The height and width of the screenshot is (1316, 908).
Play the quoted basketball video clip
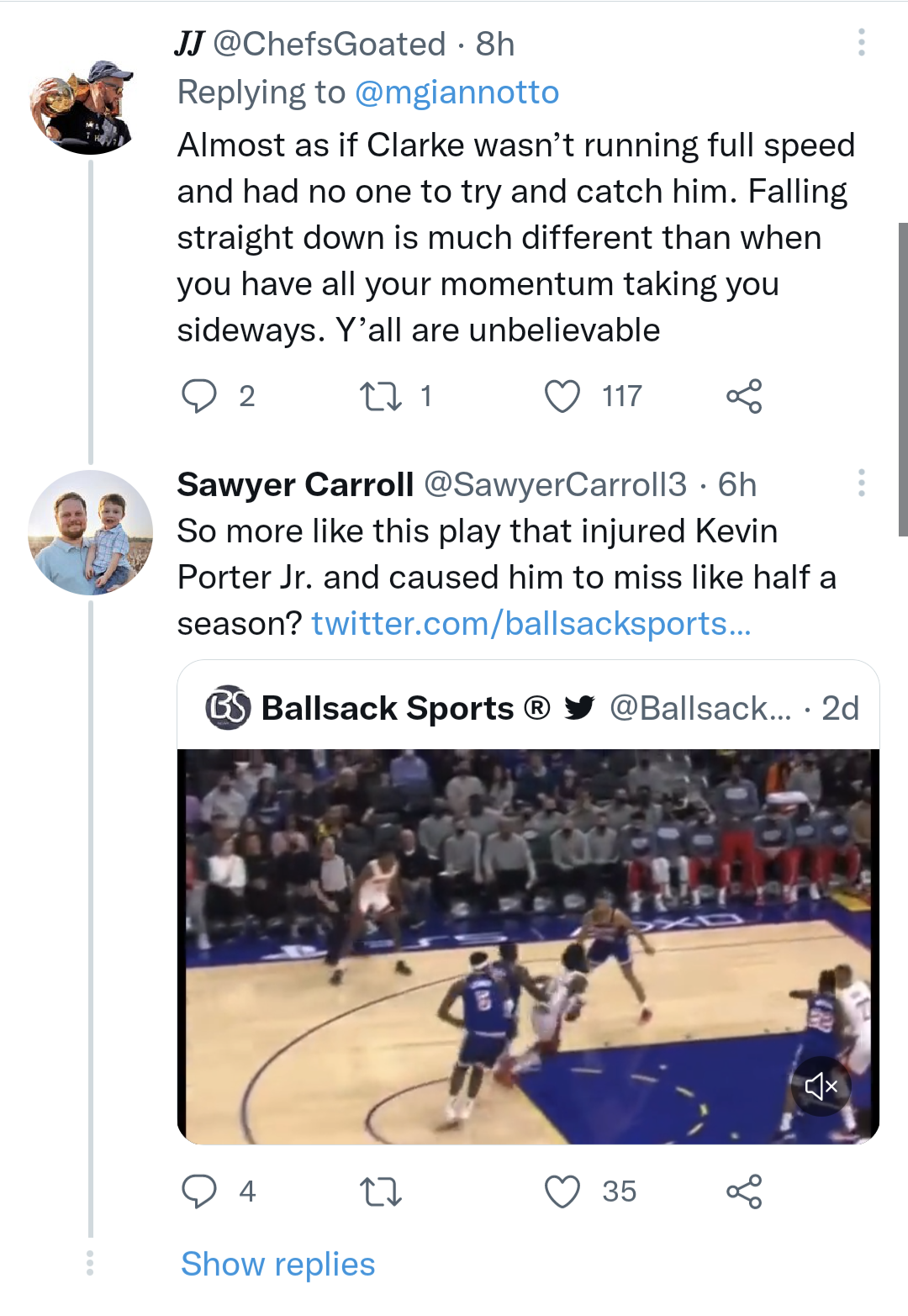point(528,946)
